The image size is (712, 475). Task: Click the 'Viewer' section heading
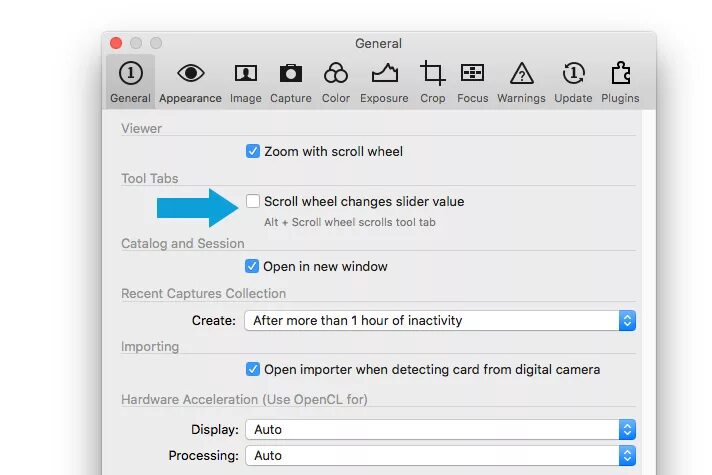pos(141,129)
